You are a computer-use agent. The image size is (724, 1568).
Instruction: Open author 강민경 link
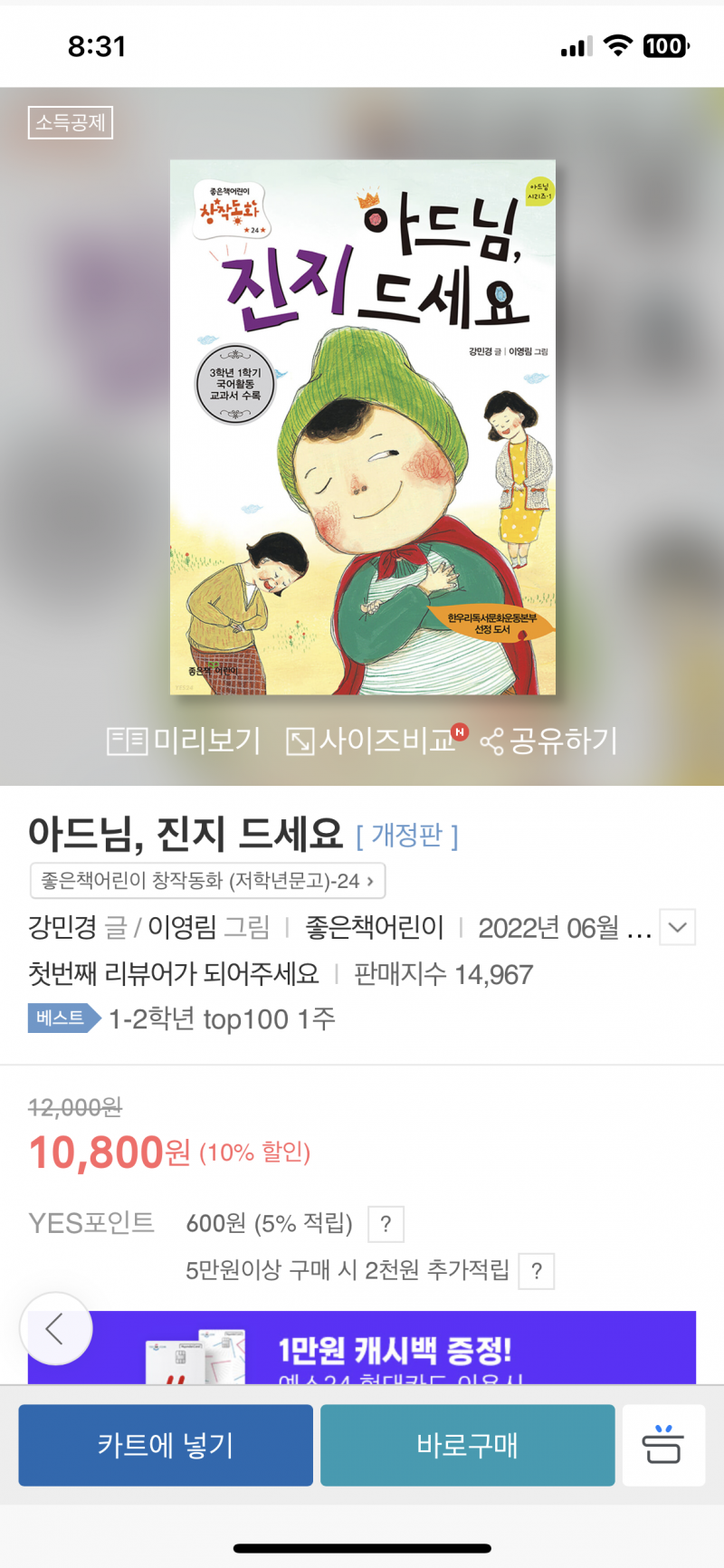point(62,927)
